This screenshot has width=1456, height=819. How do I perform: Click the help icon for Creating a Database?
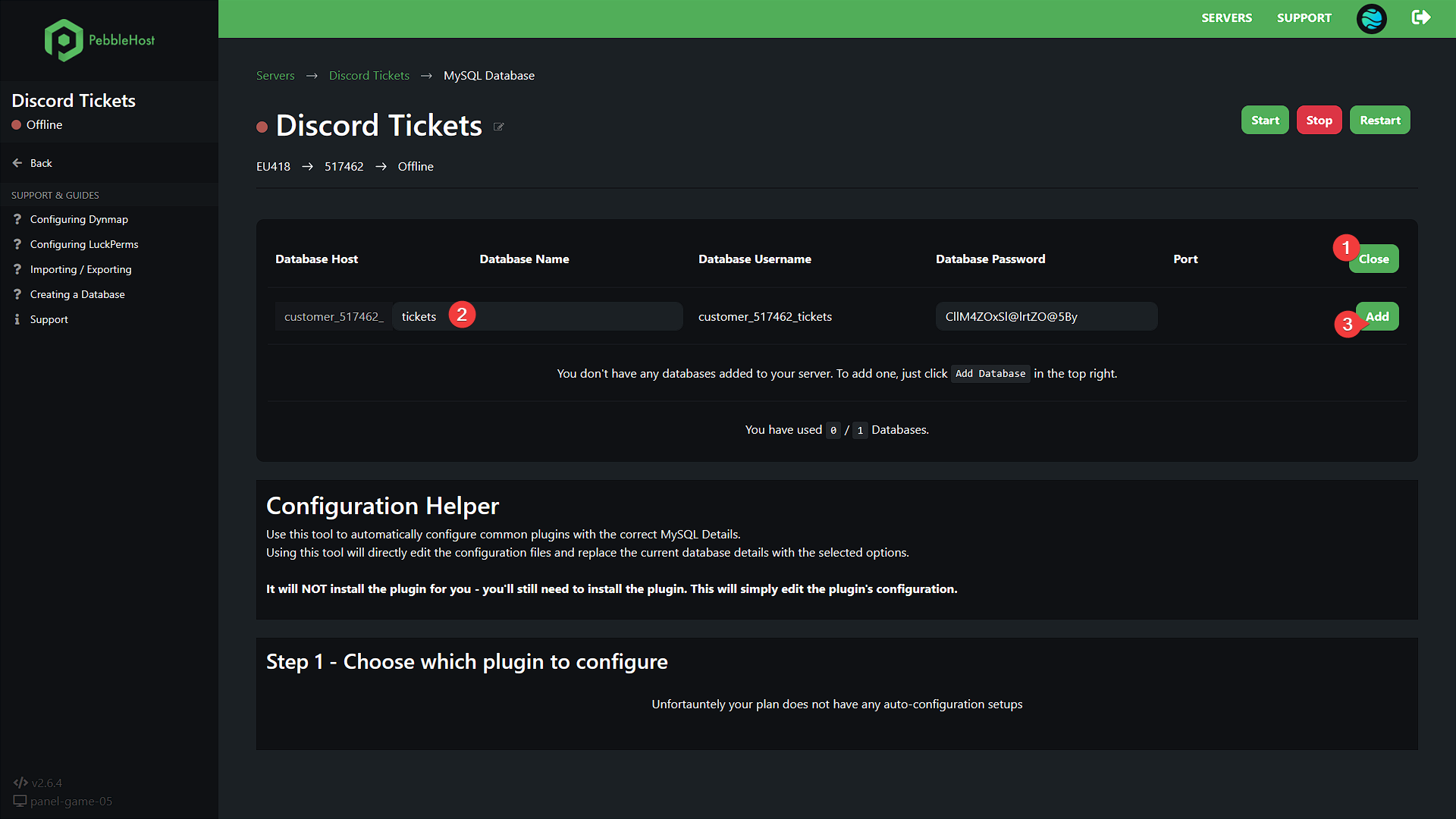17,294
